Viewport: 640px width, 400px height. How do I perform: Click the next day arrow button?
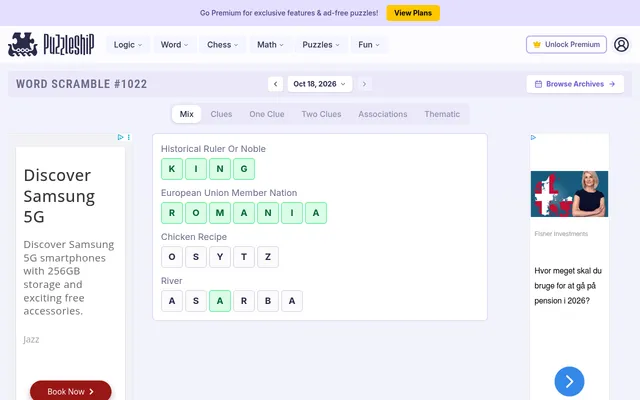pos(364,84)
